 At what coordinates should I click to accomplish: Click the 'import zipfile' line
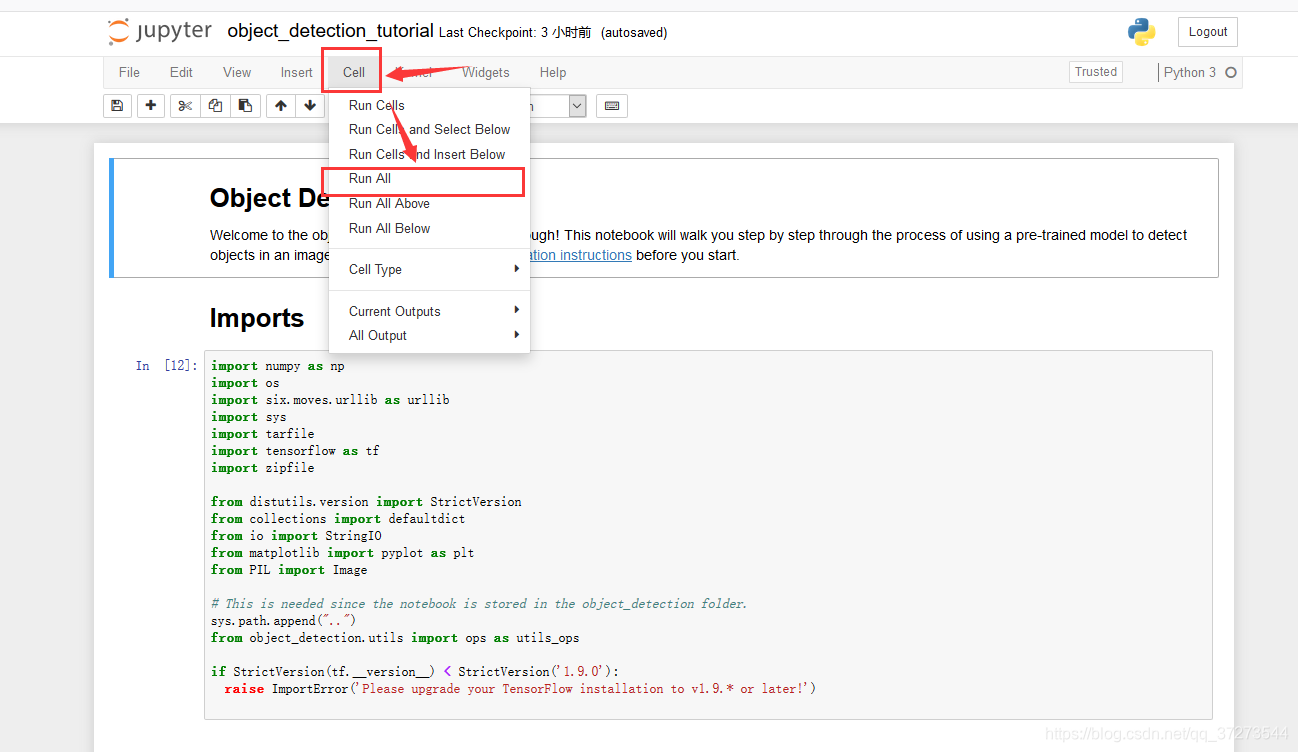(x=263, y=468)
